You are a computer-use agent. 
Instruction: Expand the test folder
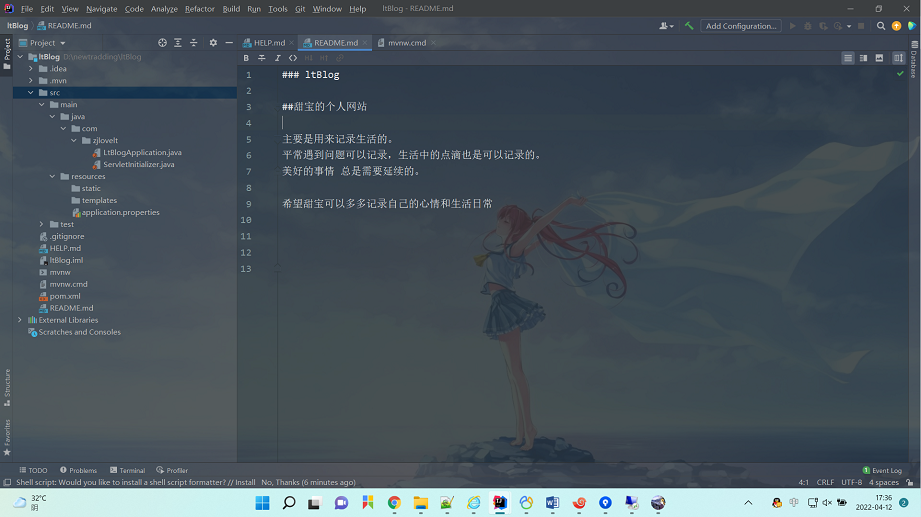(x=42, y=224)
